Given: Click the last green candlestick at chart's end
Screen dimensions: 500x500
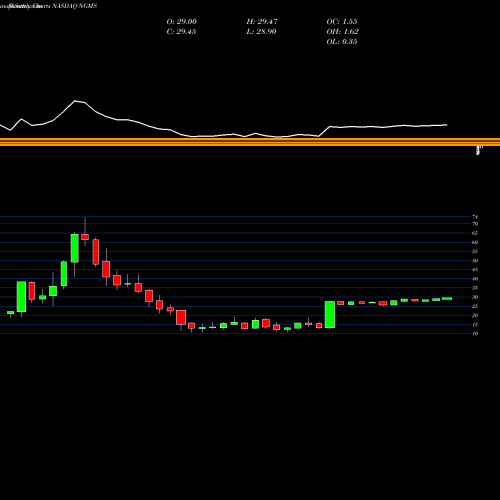Looking at the screenshot, I should coord(447,299).
